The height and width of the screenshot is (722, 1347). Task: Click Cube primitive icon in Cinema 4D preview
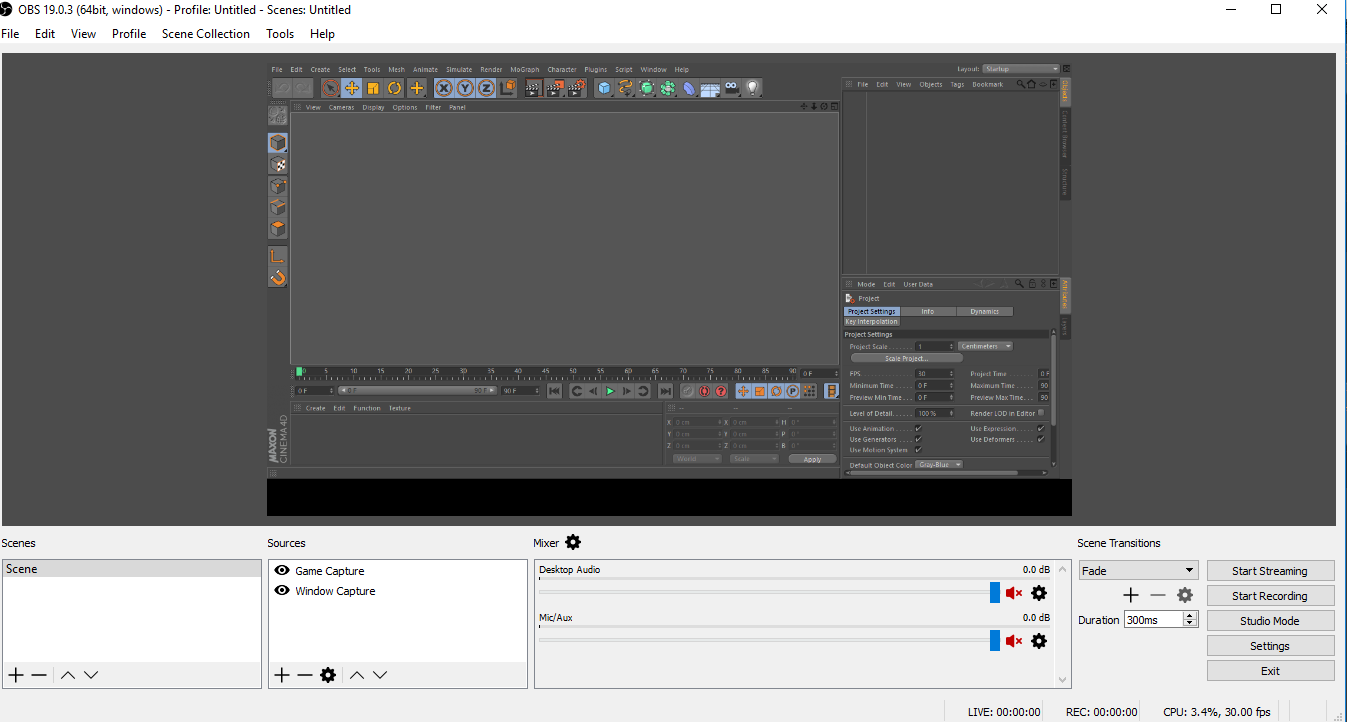tap(604, 88)
